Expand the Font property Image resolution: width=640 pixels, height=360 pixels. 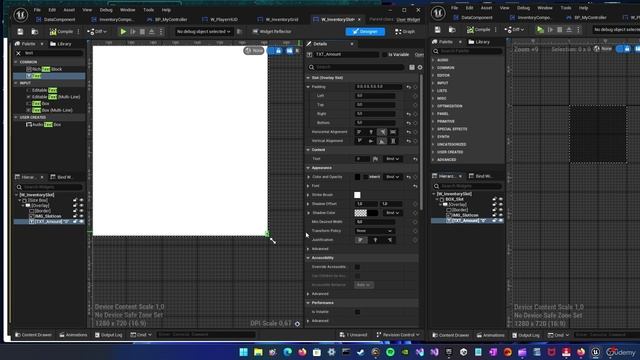pos(309,186)
